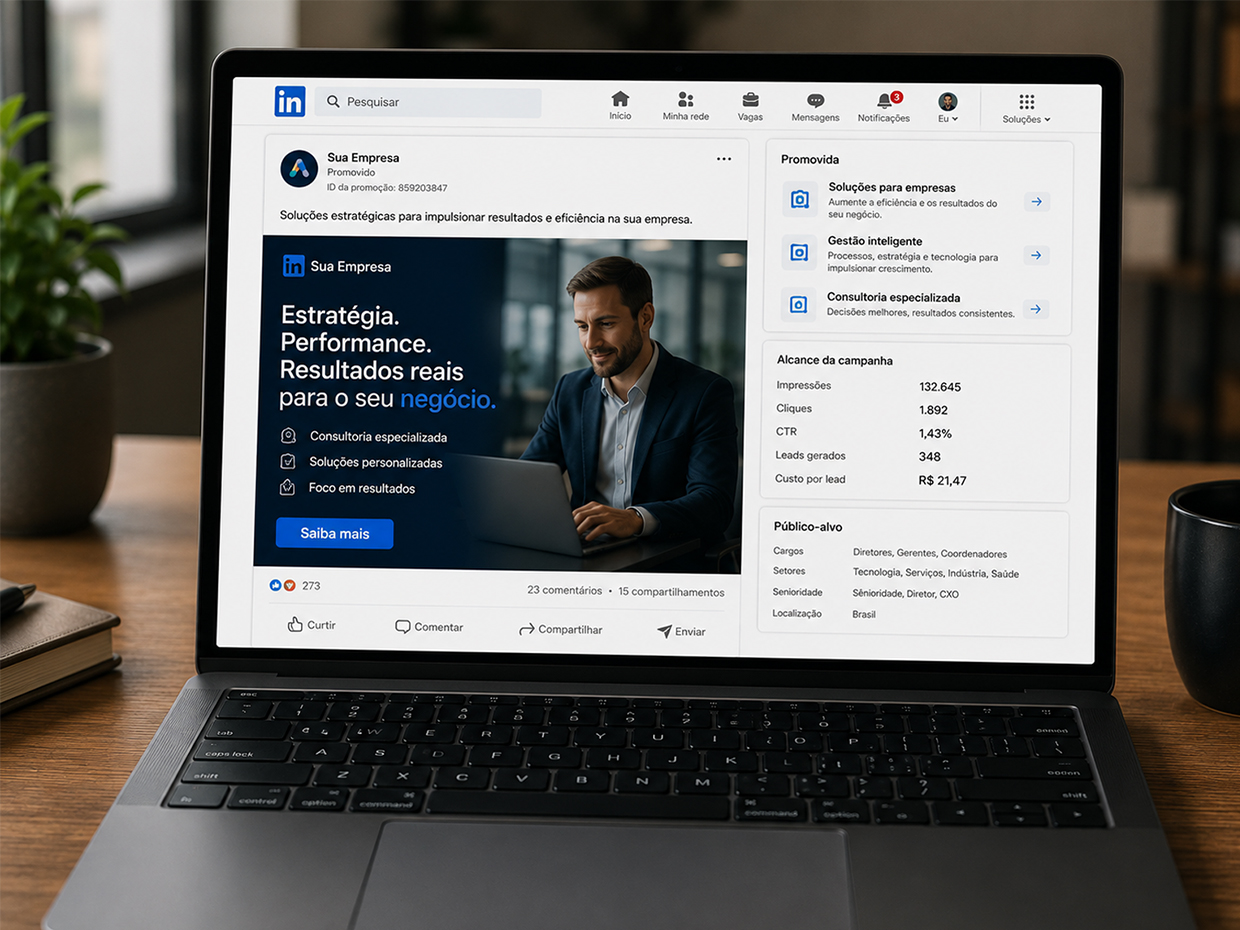Click the shield icon beside Consultoria especializada in ad
Viewport: 1240px width, 930px height.
(x=289, y=436)
